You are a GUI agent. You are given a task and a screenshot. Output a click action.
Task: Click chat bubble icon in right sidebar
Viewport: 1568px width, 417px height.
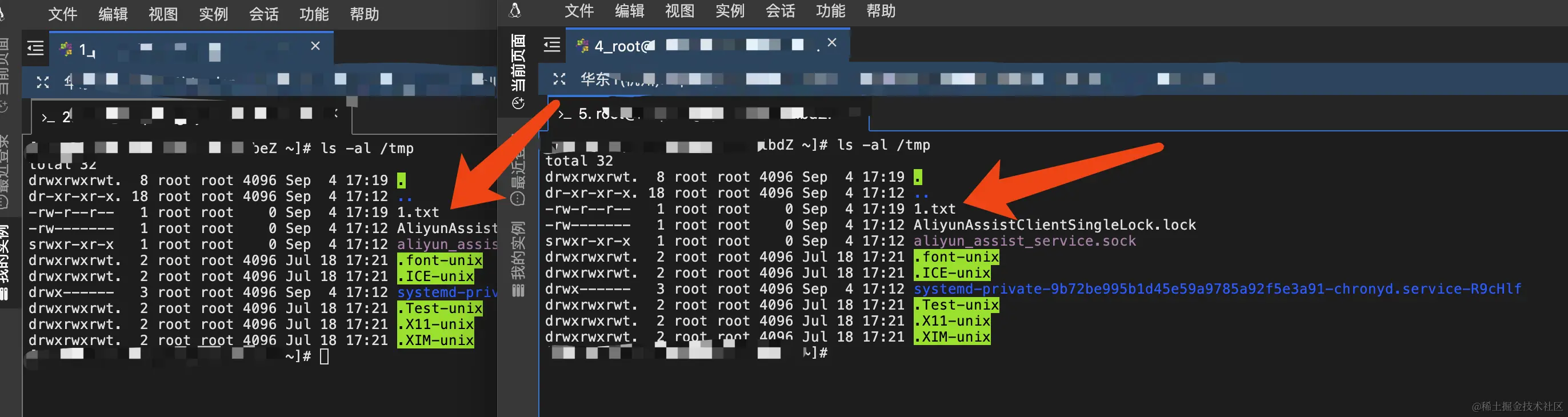[517, 198]
